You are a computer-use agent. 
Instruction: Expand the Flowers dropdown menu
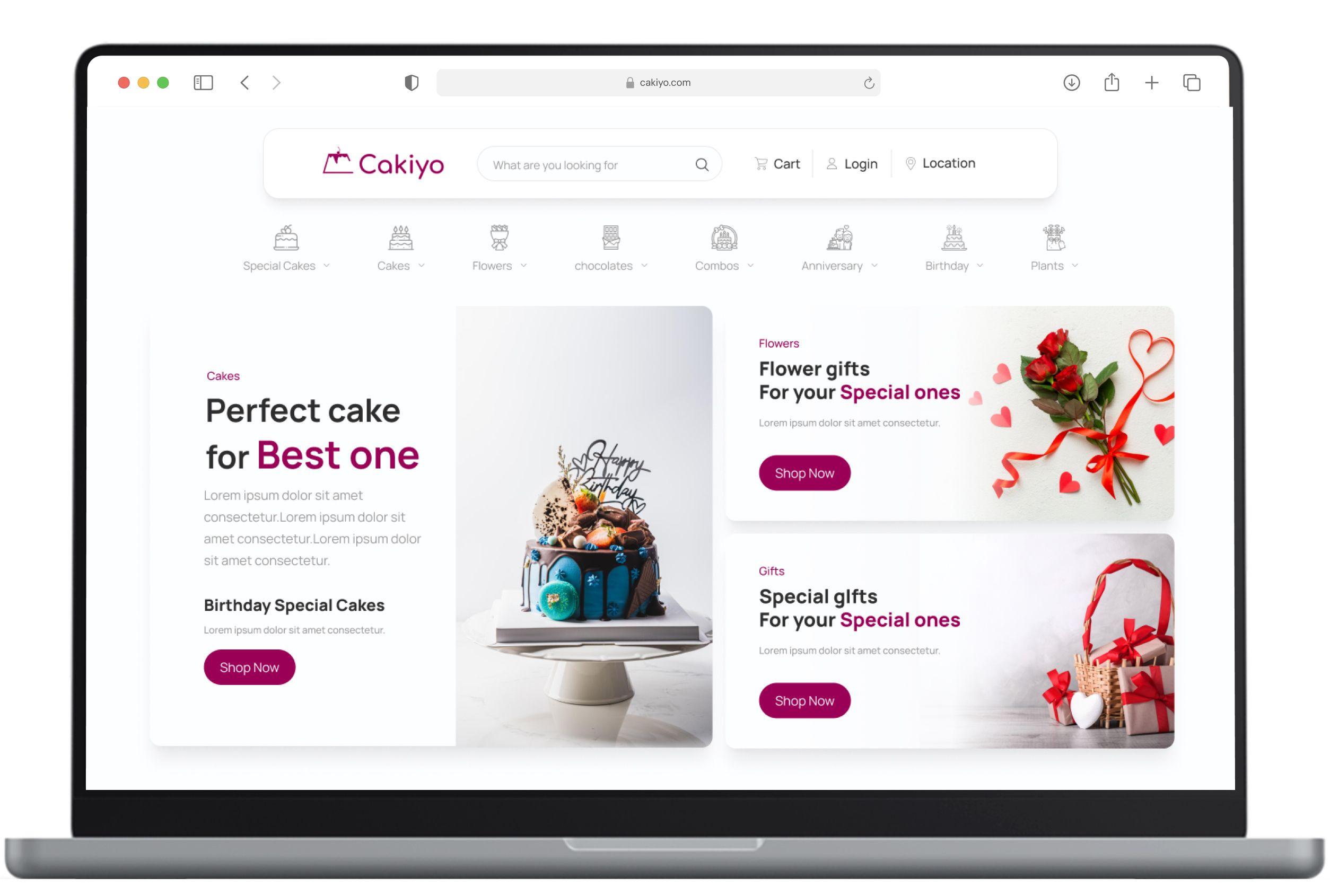tap(498, 265)
